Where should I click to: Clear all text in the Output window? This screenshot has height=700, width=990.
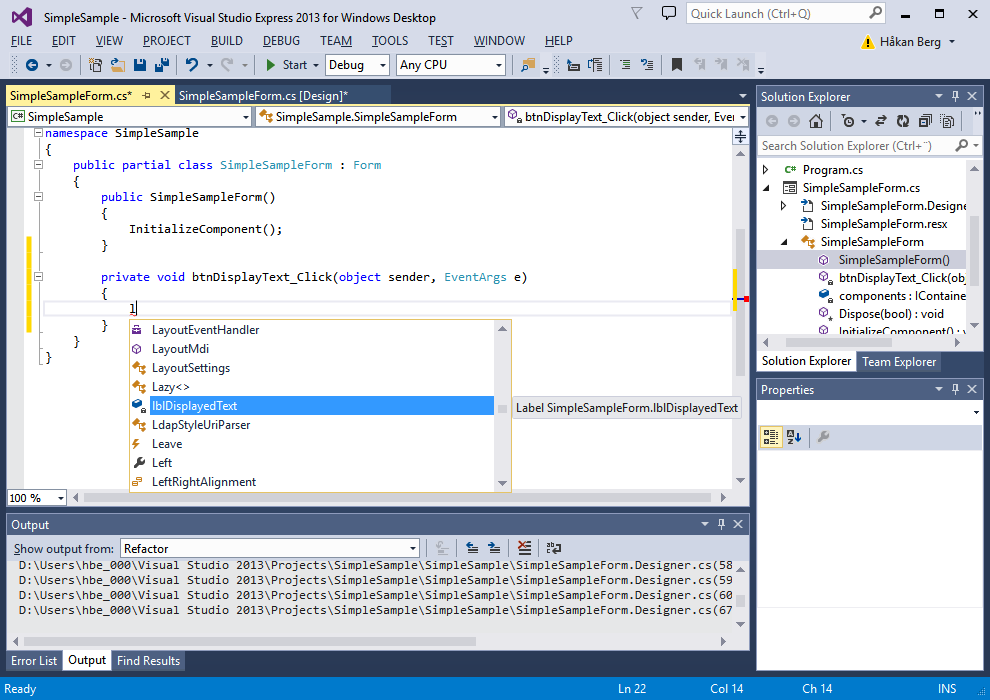524,548
